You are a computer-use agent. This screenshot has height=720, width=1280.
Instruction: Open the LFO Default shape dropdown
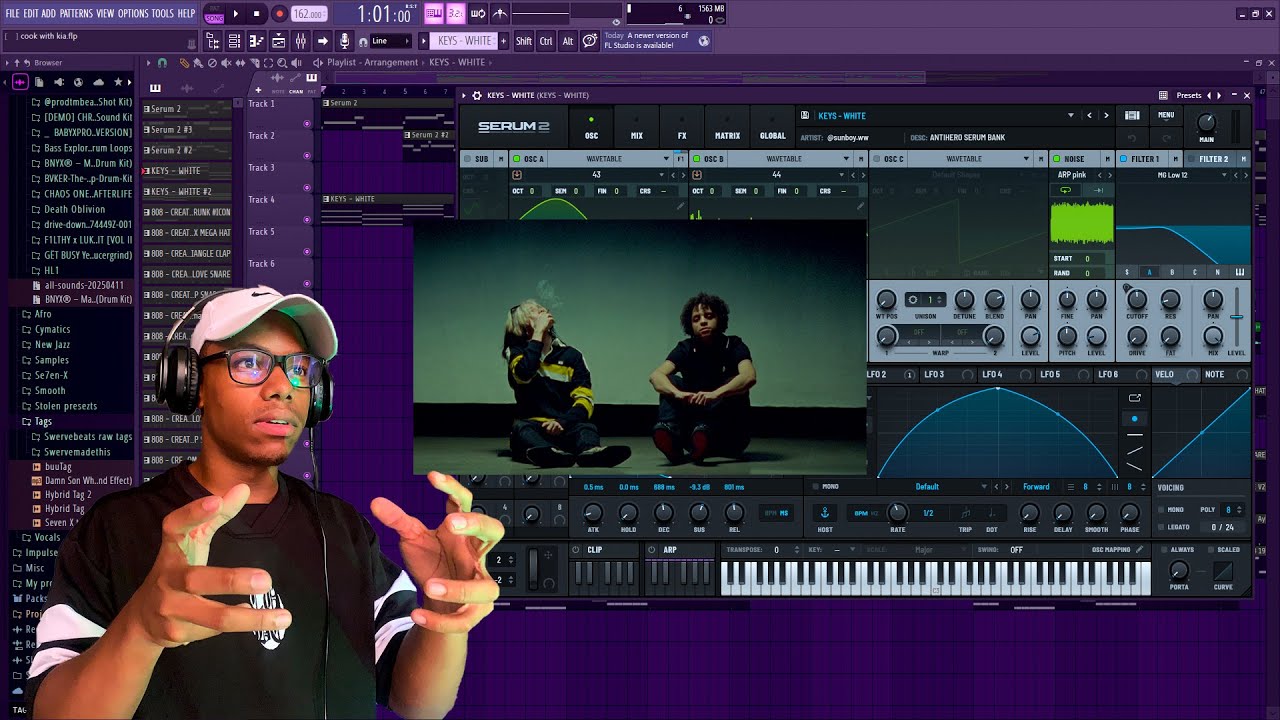point(935,487)
